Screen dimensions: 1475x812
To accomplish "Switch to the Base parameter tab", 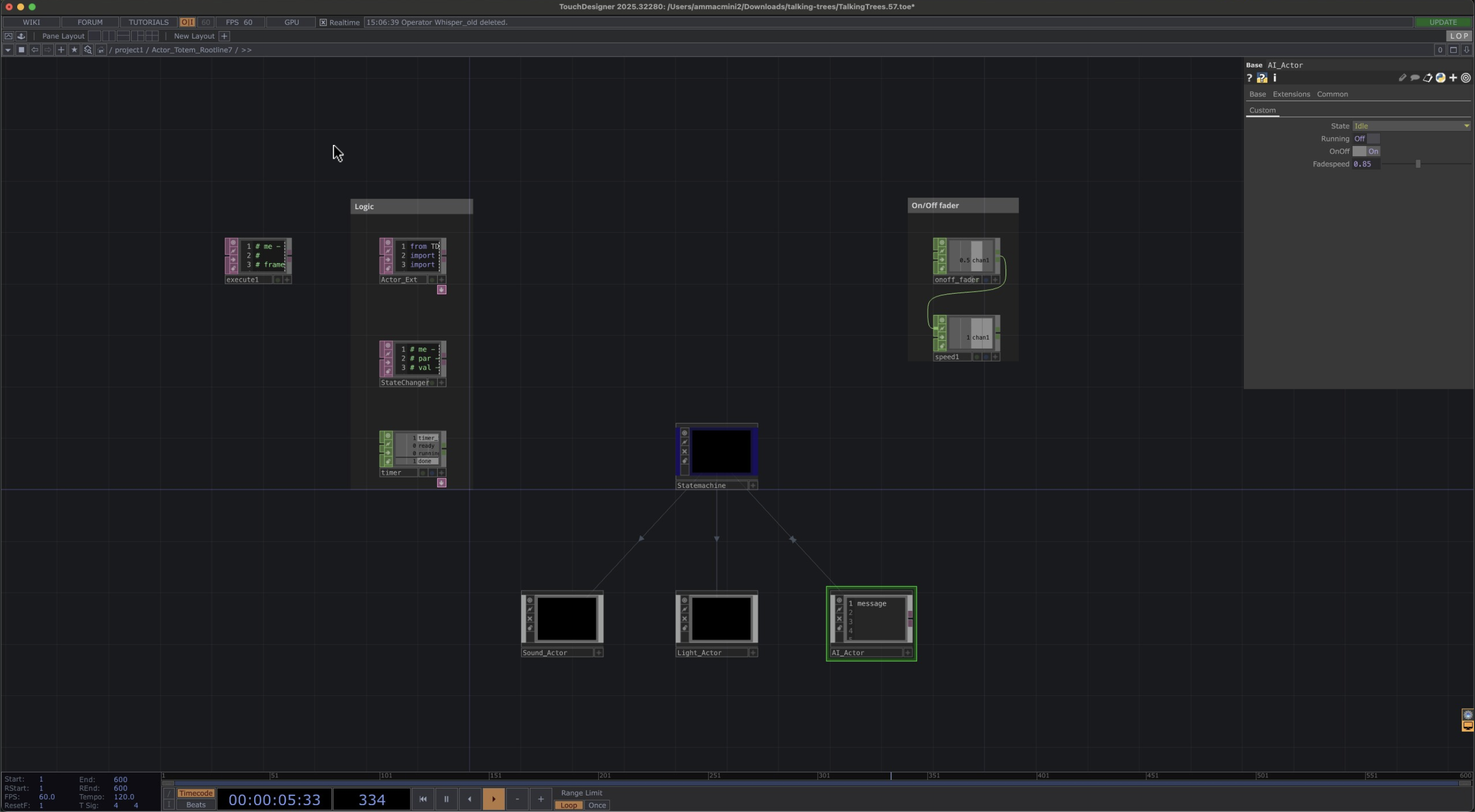I will [x=1257, y=95].
